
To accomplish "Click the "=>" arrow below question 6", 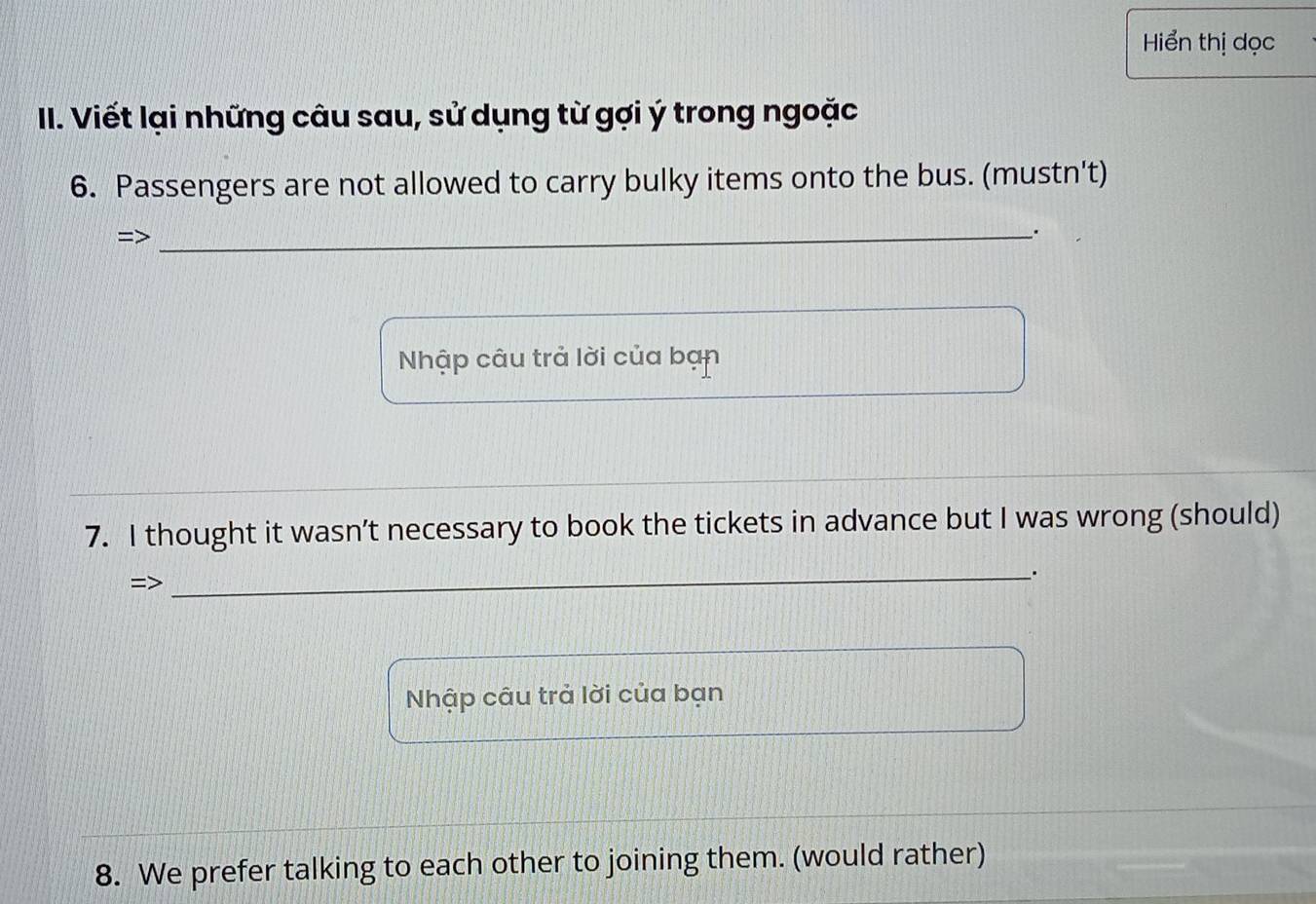I will 134,237.
